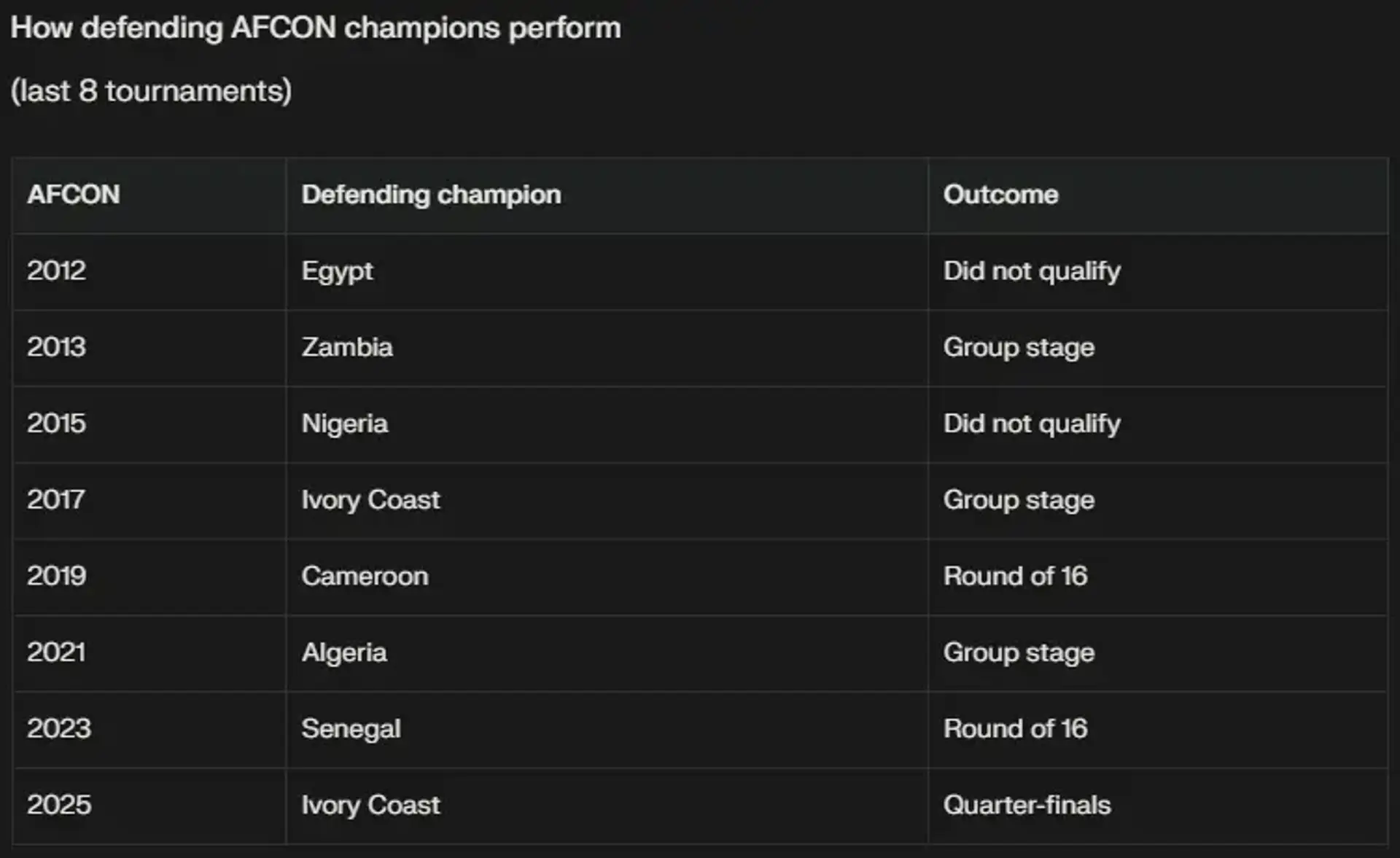Select the 2012 year cell
This screenshot has width=1400, height=858.
(56, 271)
